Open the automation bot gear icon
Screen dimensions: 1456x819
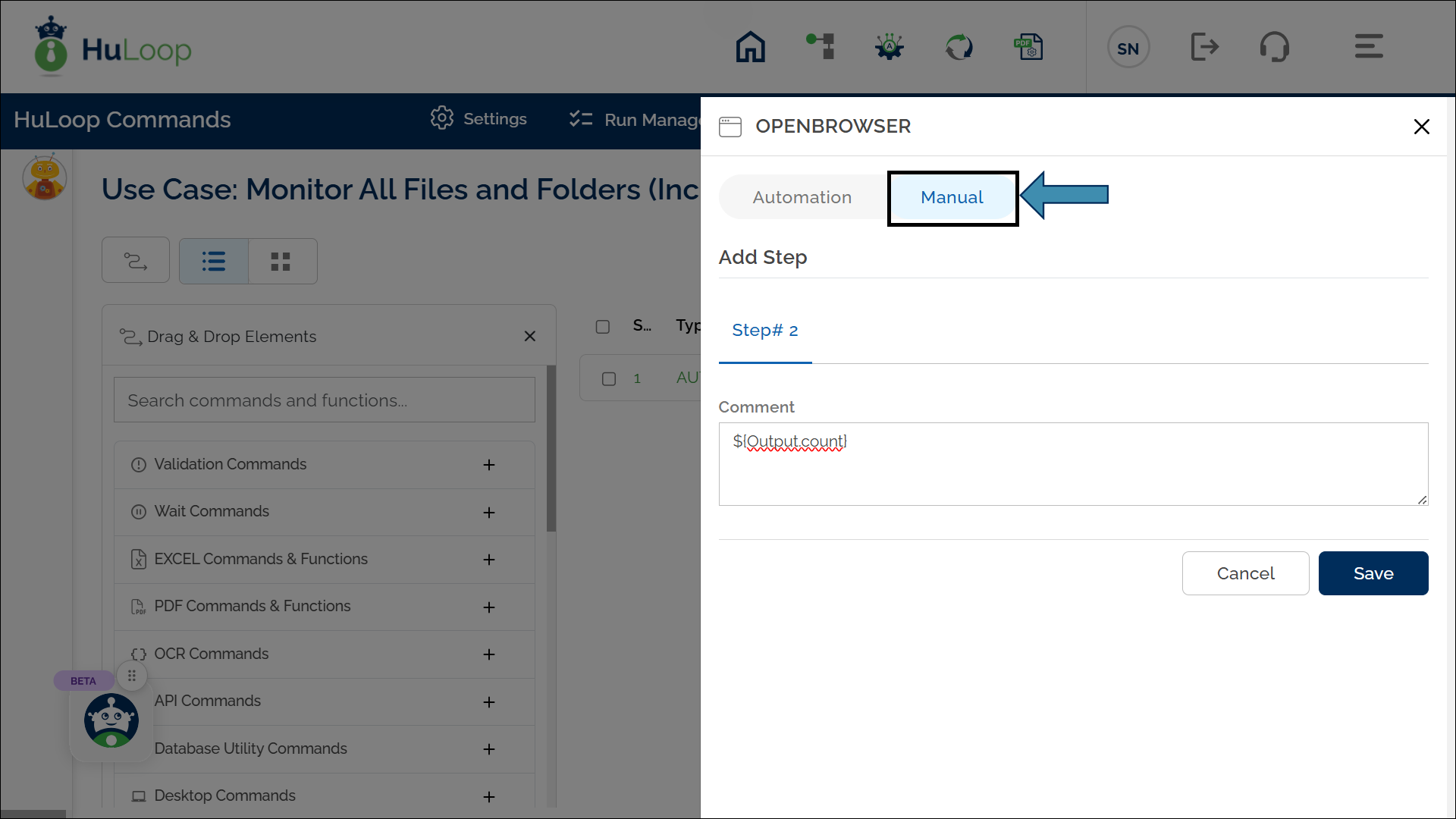point(889,46)
